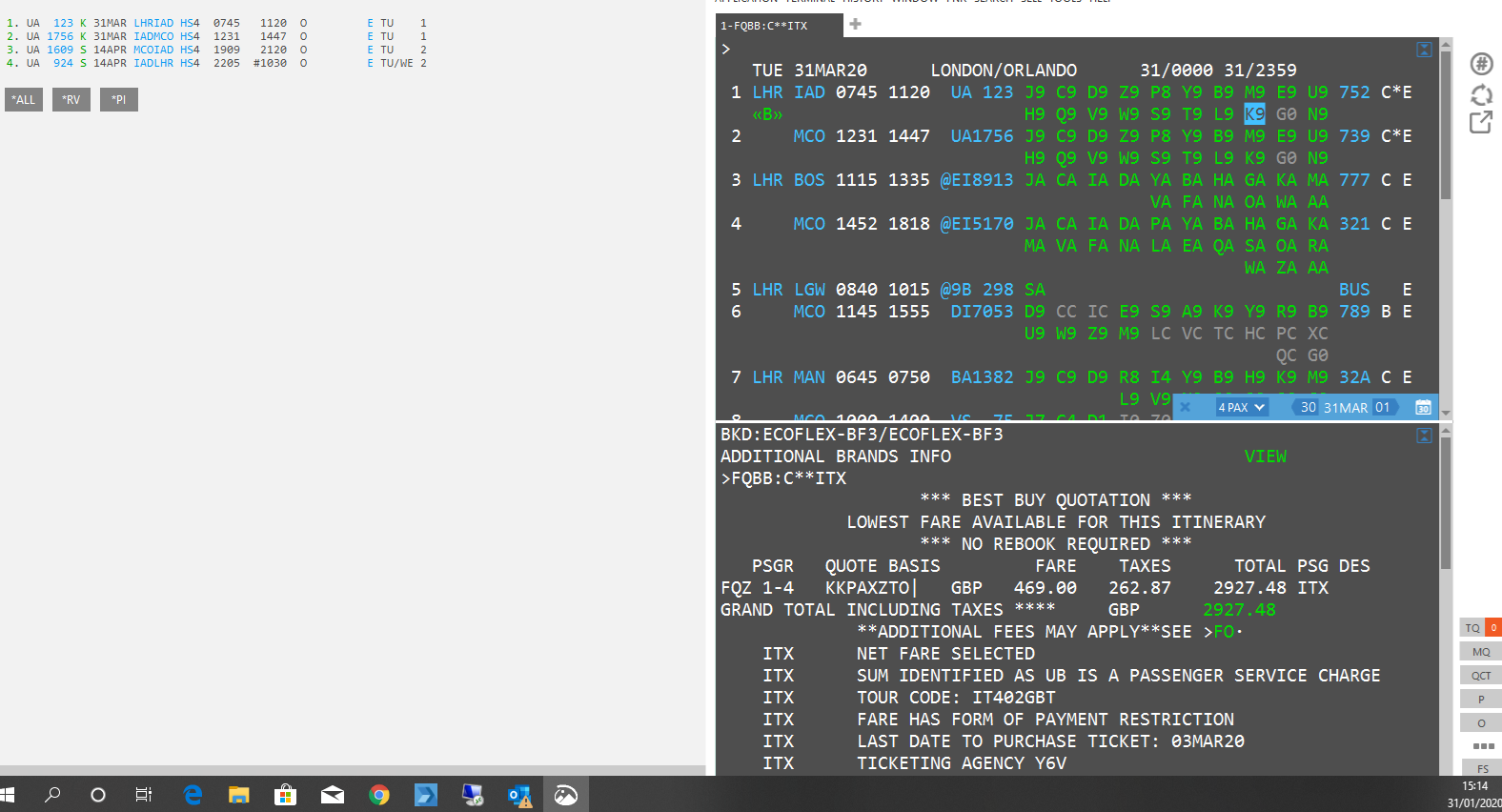Image resolution: width=1502 pixels, height=812 pixels.
Task: Click the command prompt line in upper terminal
Action: coord(1067,49)
